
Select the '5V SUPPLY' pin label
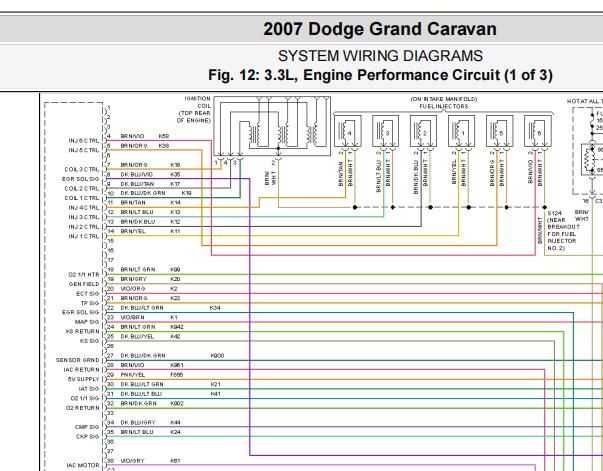[x=83, y=380]
